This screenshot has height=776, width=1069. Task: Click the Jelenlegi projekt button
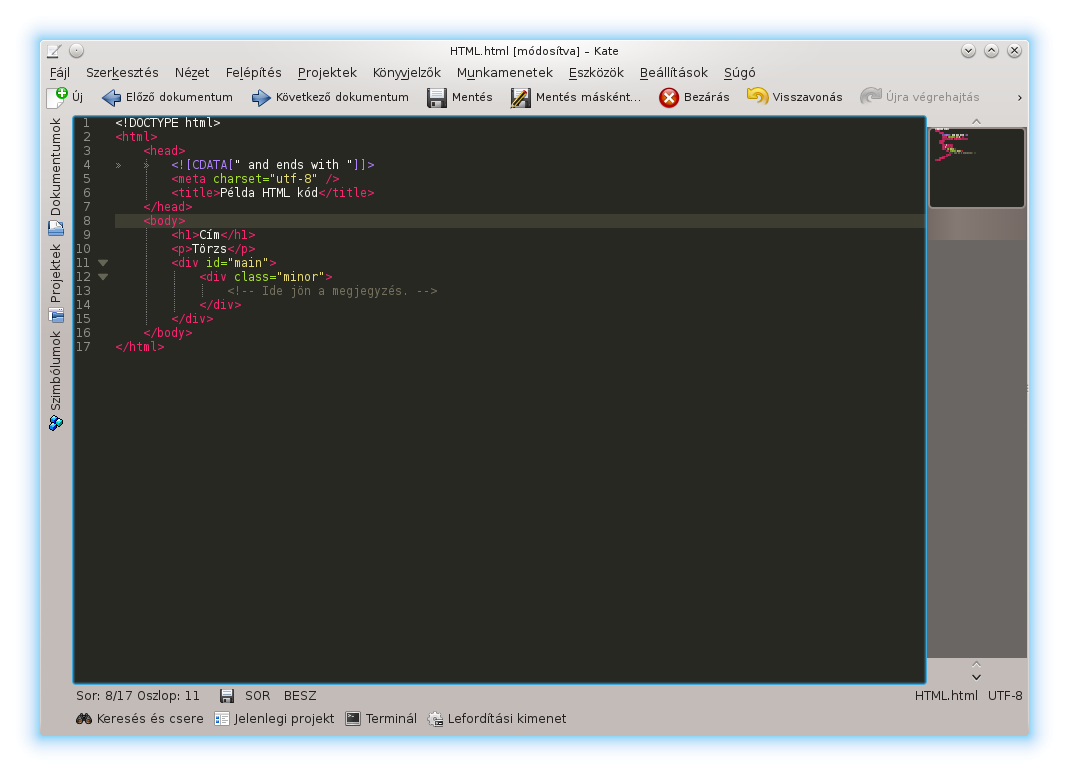click(x=274, y=719)
